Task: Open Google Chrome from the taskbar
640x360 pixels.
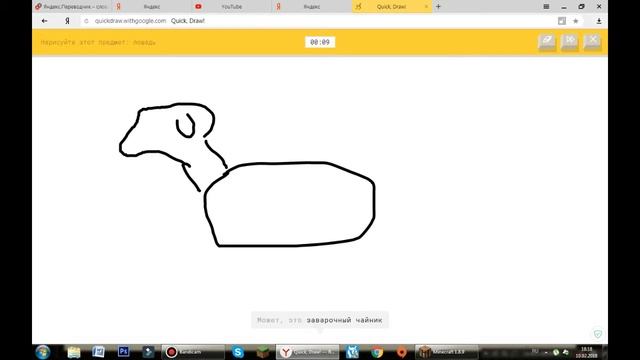Action: tap(377, 352)
